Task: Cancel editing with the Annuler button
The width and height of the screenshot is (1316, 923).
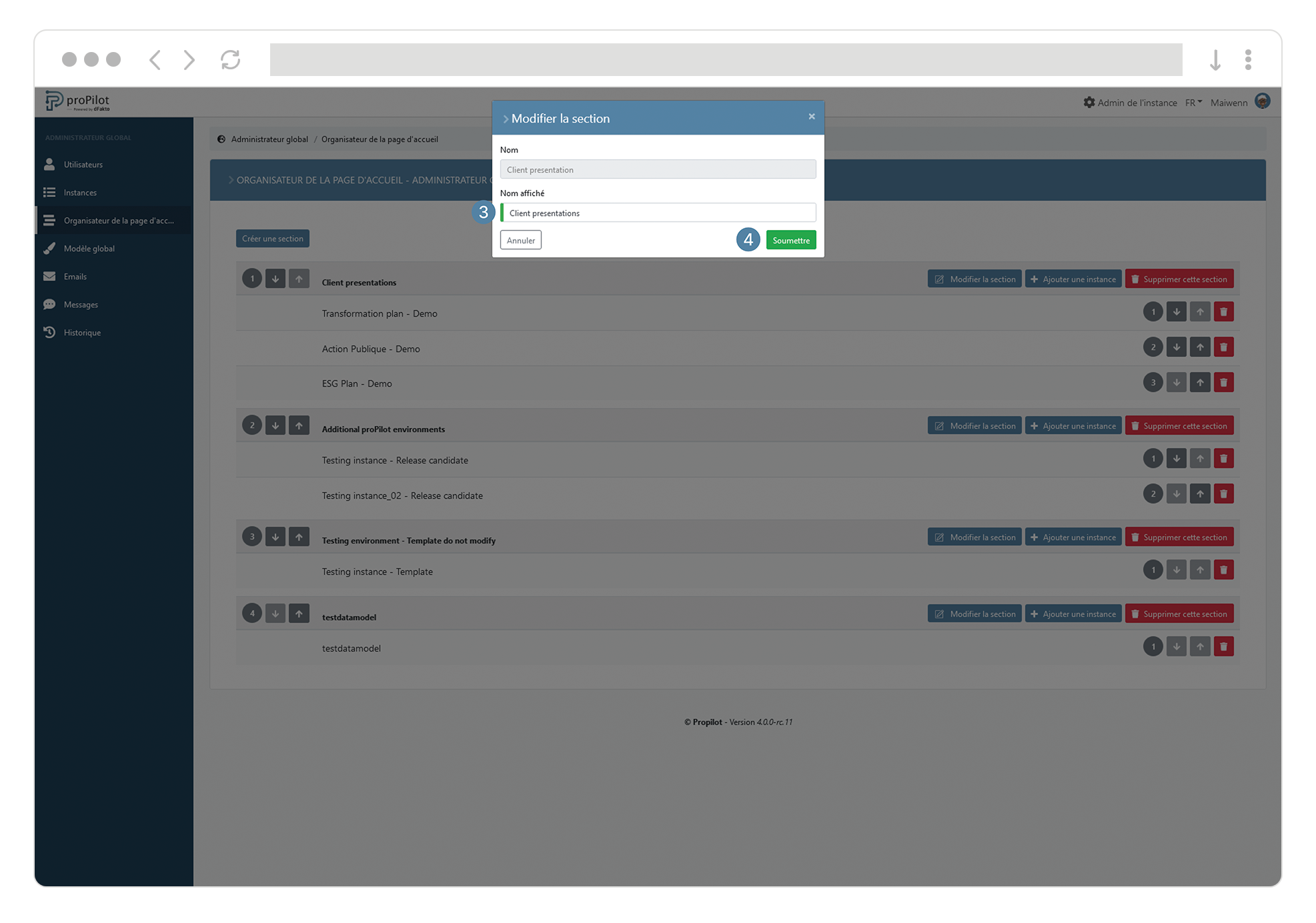Action: [520, 239]
